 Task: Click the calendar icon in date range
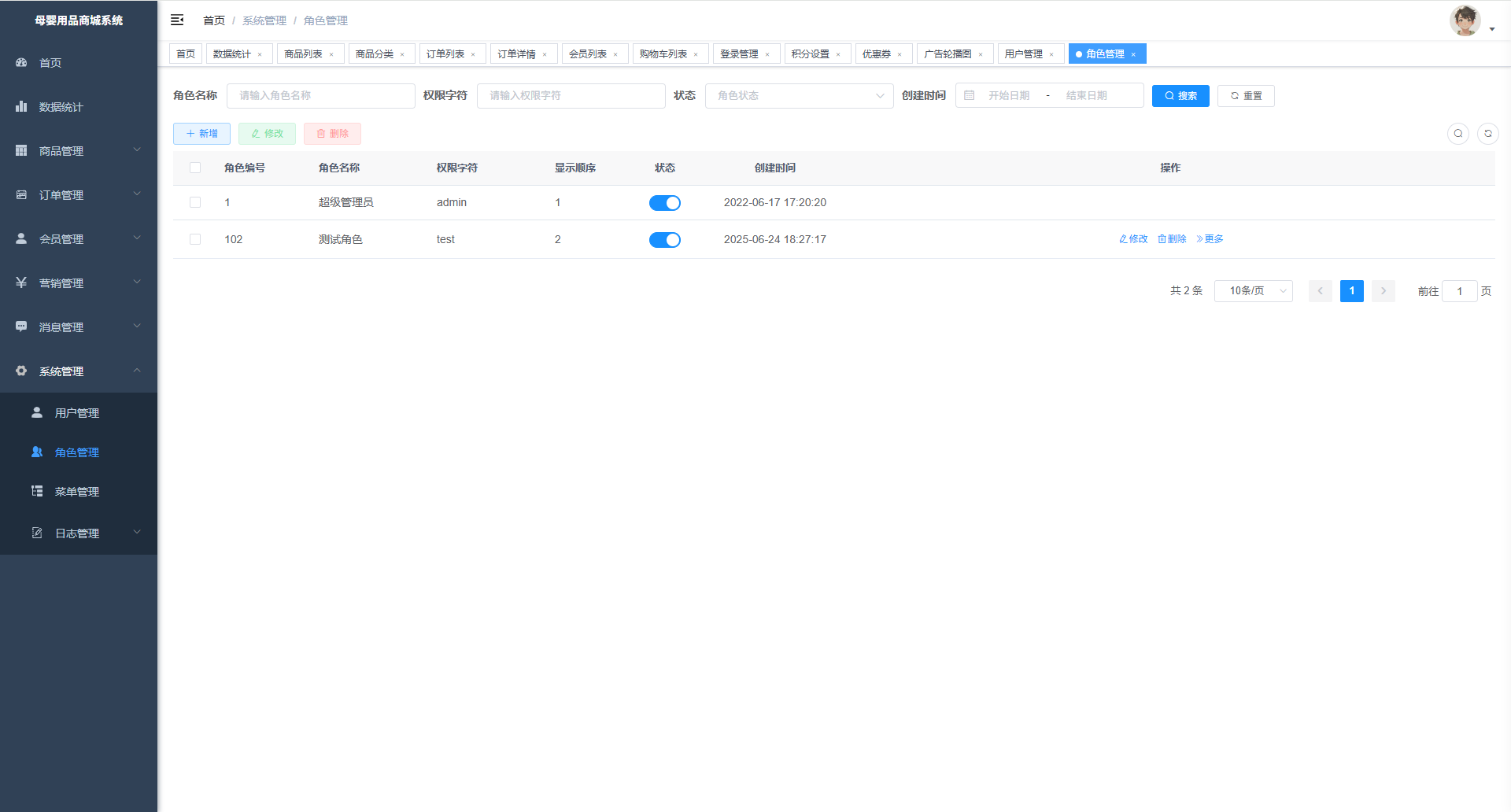point(970,95)
